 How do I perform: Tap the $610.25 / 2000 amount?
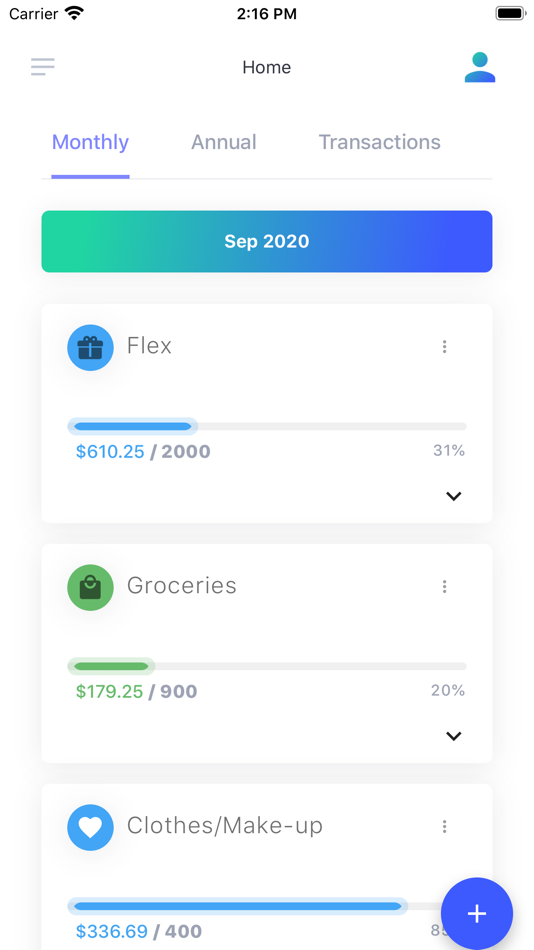(x=143, y=451)
